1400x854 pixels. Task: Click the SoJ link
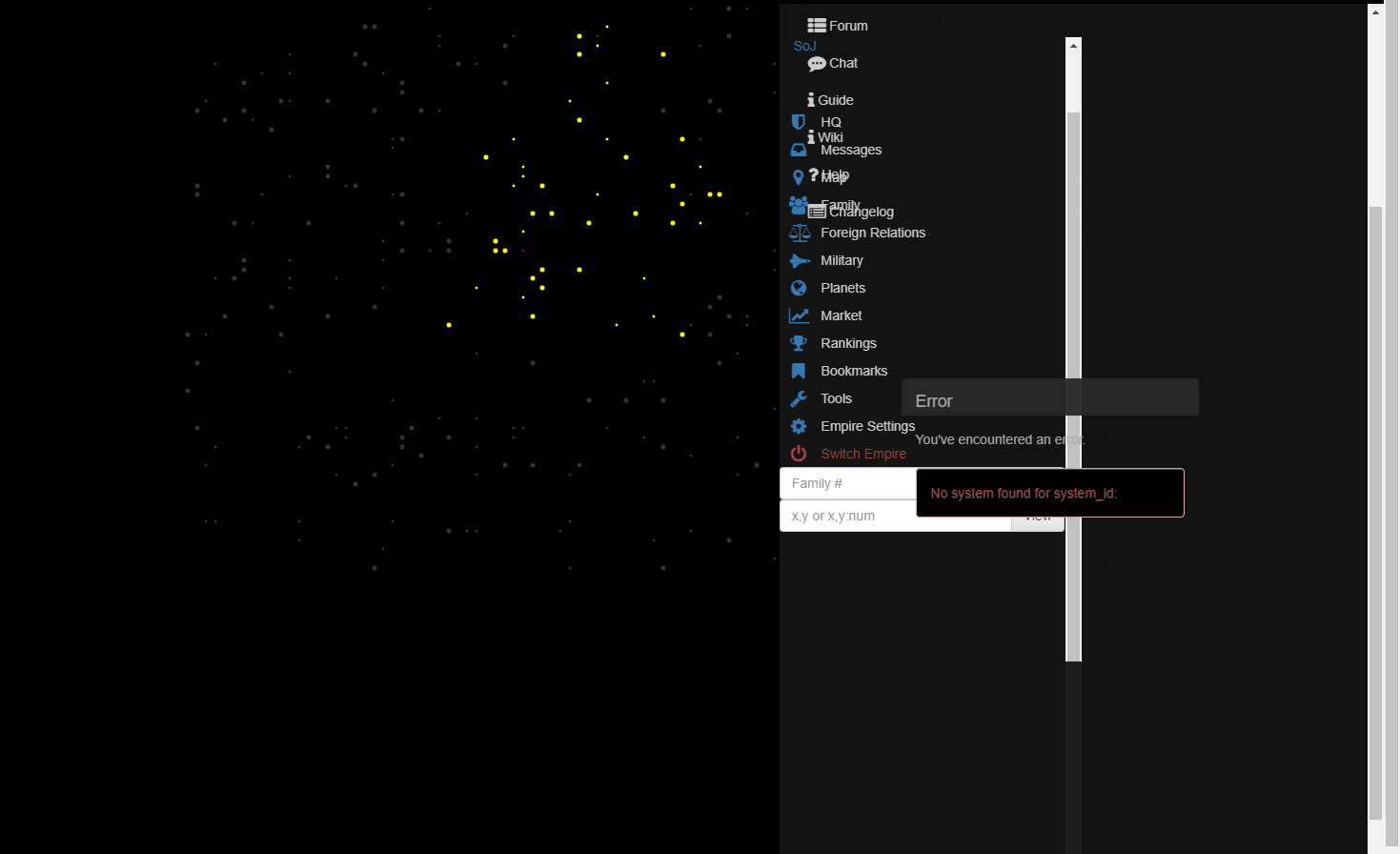(804, 46)
